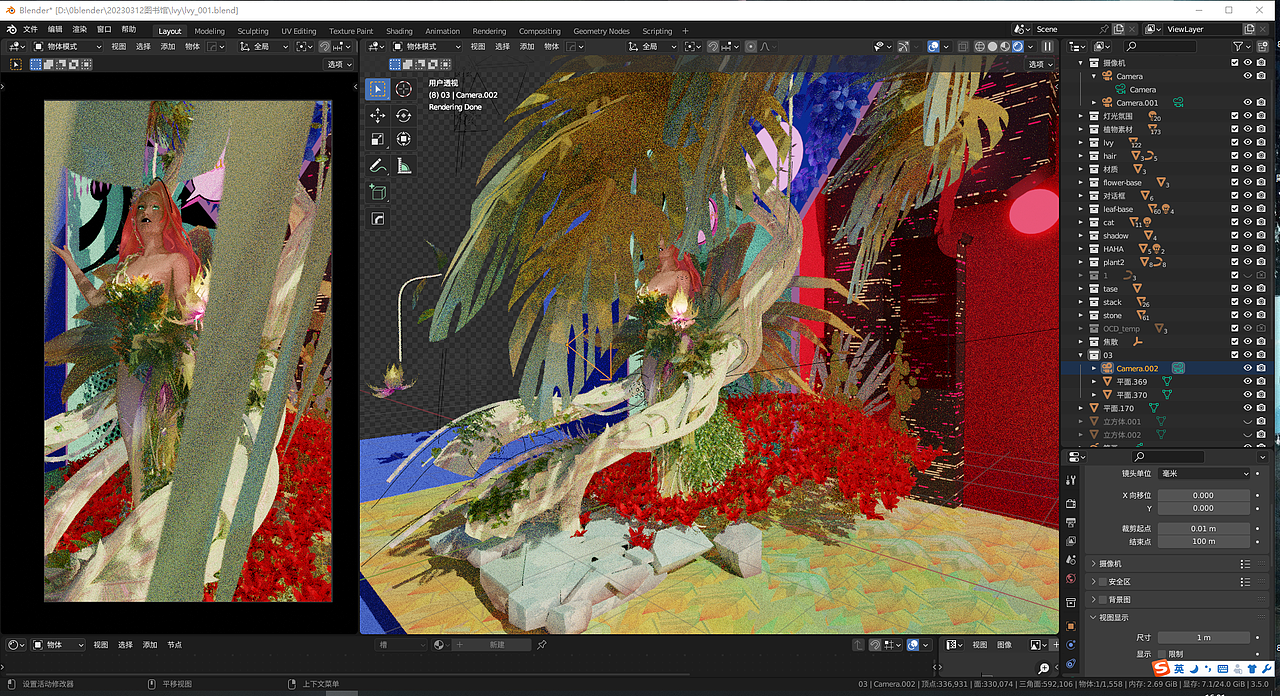Image resolution: width=1280 pixels, height=696 pixels.
Task: Select the Measure tool
Action: pyautogui.click(x=404, y=166)
